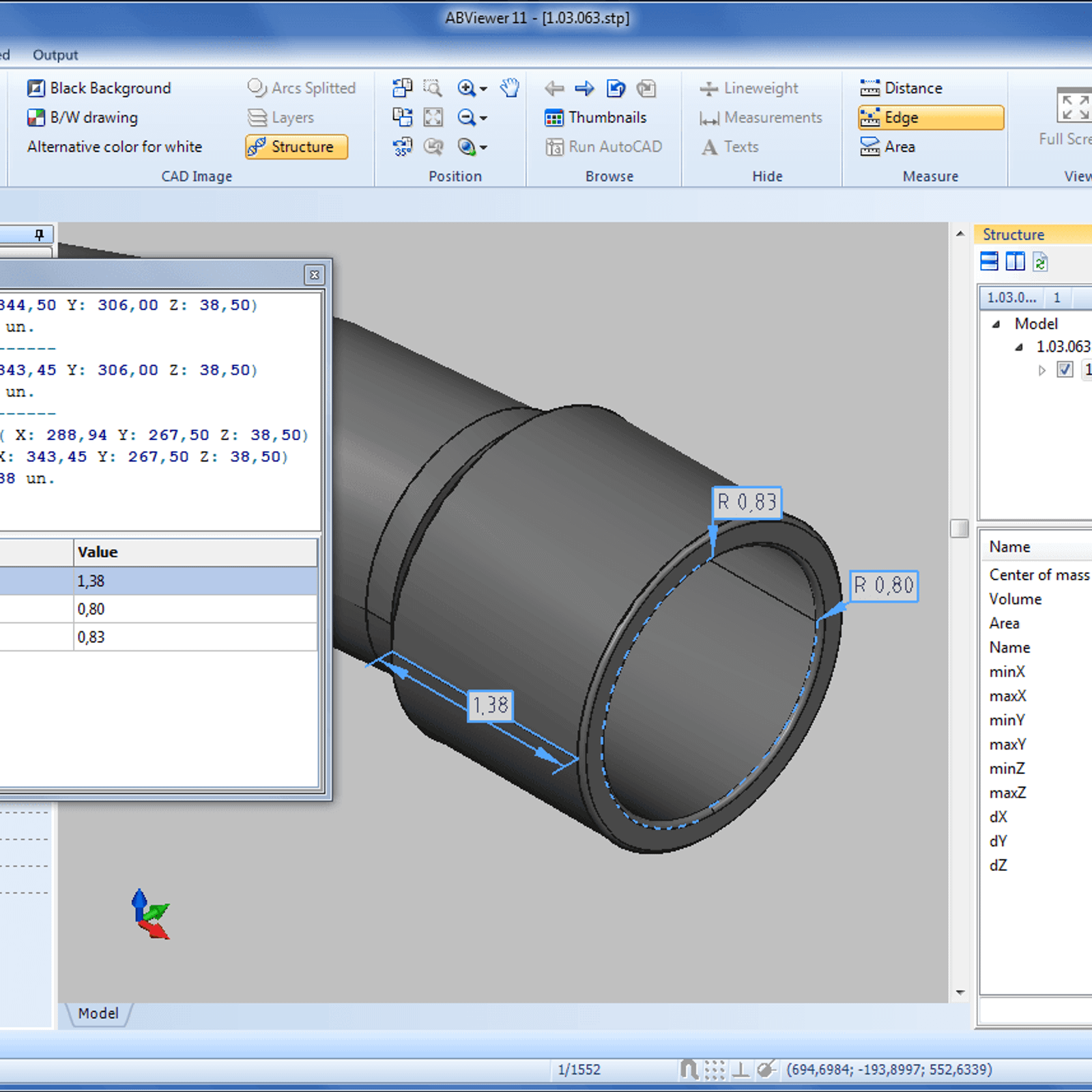Click the 1.03.0... column header
This screenshot has height=1092, width=1092.
pos(1011,298)
